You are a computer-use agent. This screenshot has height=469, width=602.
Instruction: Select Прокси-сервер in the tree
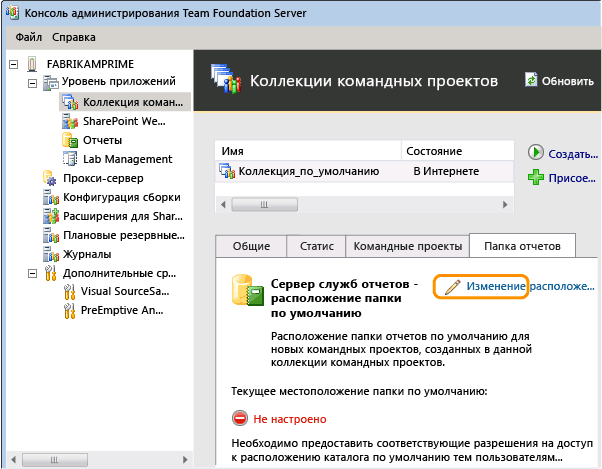click(x=103, y=178)
